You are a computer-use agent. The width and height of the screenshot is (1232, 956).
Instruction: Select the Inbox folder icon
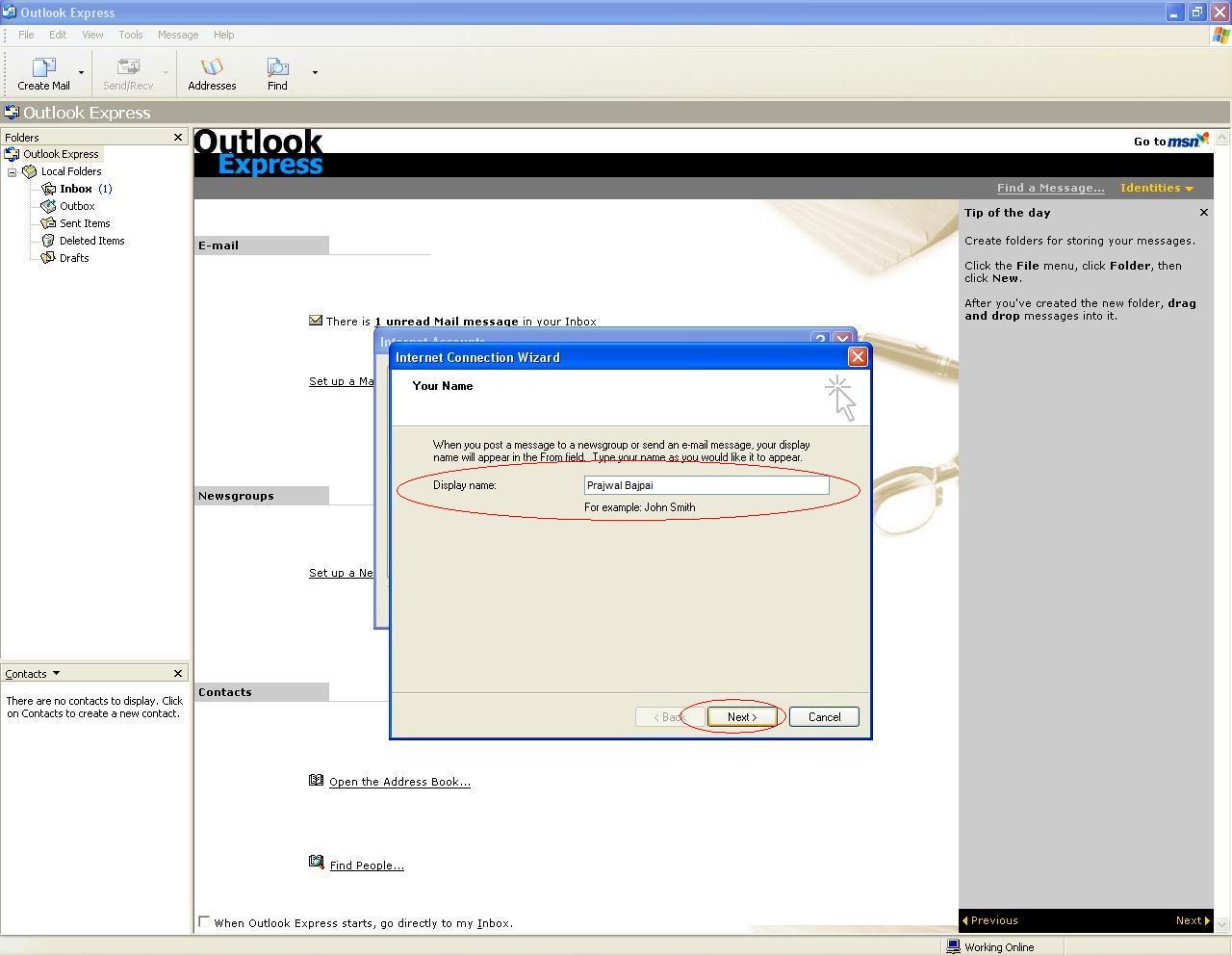tap(48, 189)
